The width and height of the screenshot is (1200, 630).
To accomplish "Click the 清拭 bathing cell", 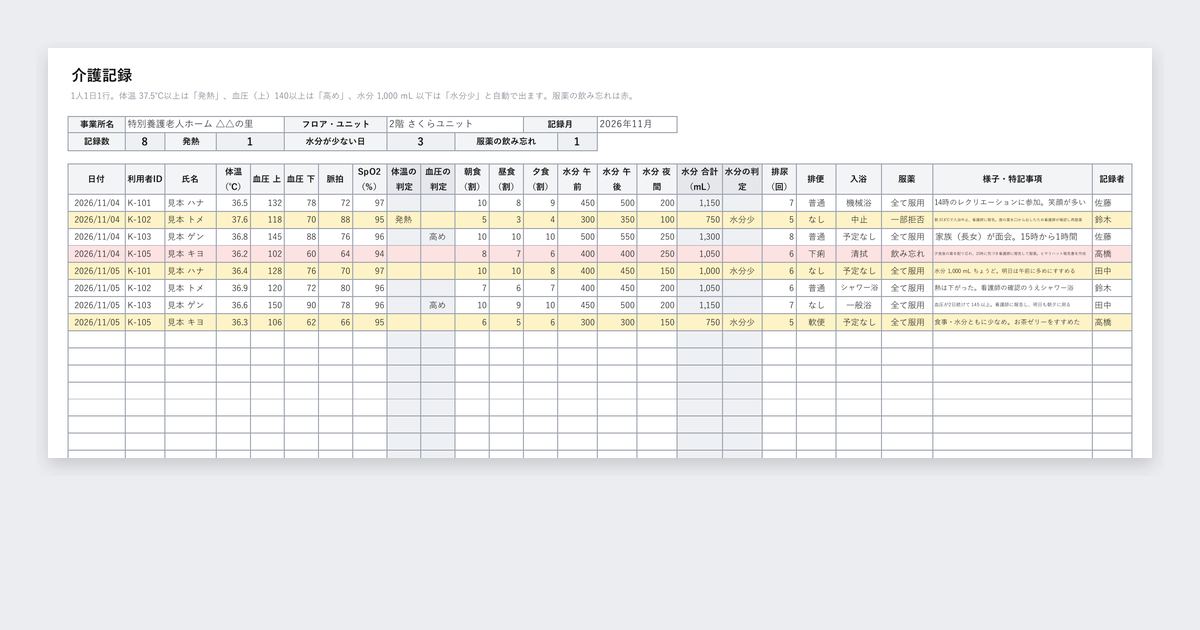I will [x=858, y=254].
